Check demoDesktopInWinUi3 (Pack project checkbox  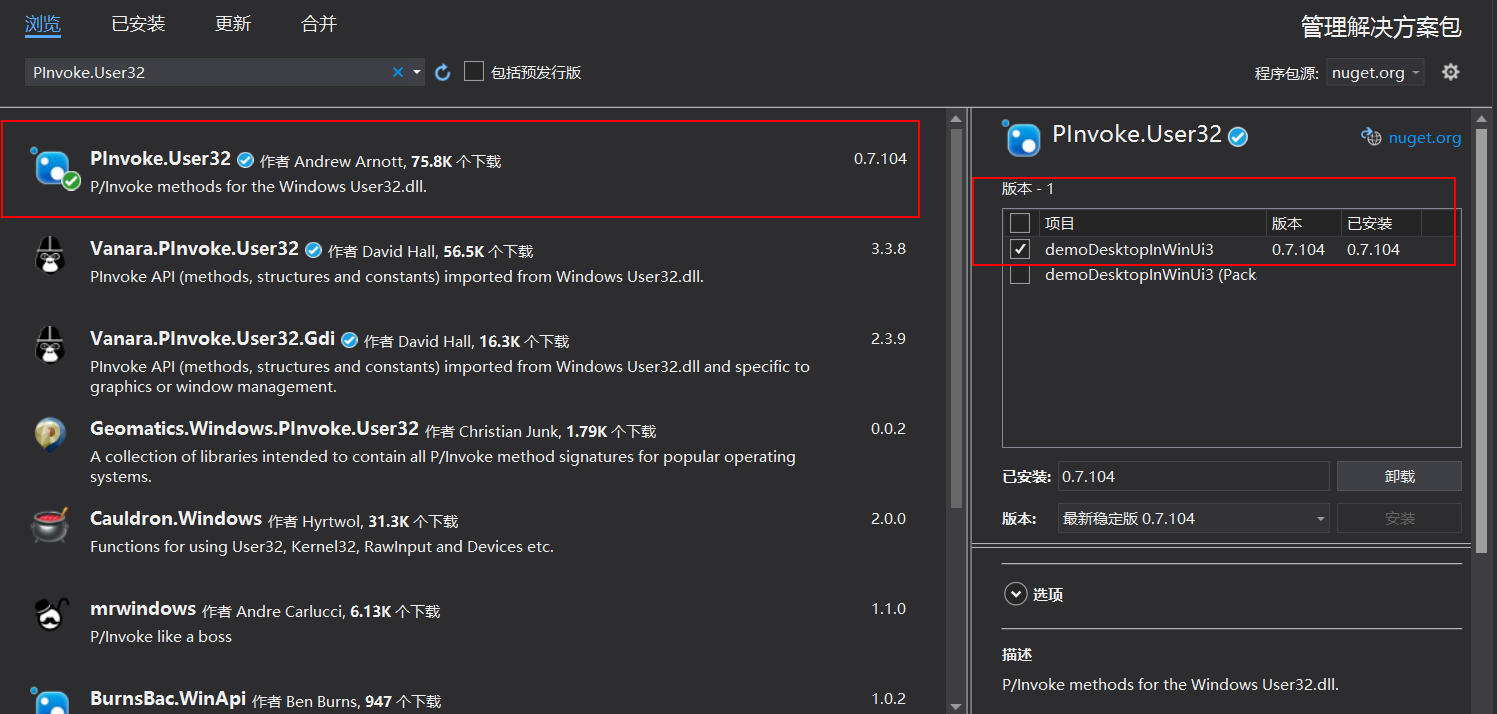point(1020,275)
